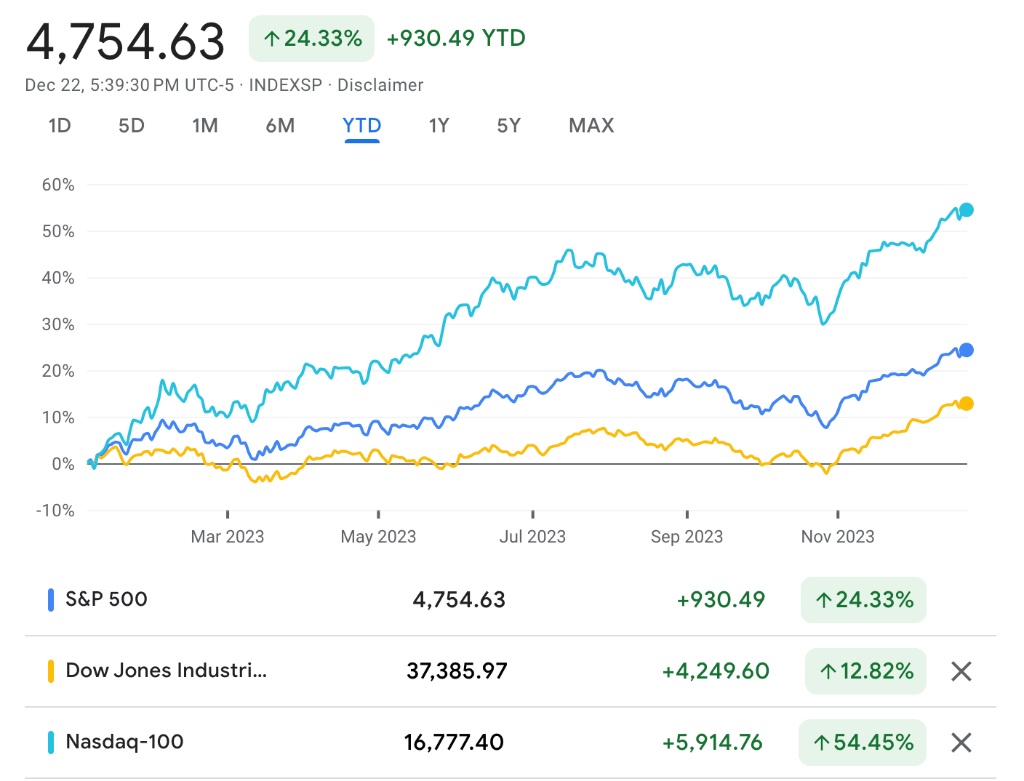The image size is (1024, 781).
Task: Click the Nasdaq-100 cyan endpoint dot on chart
Action: [x=966, y=210]
